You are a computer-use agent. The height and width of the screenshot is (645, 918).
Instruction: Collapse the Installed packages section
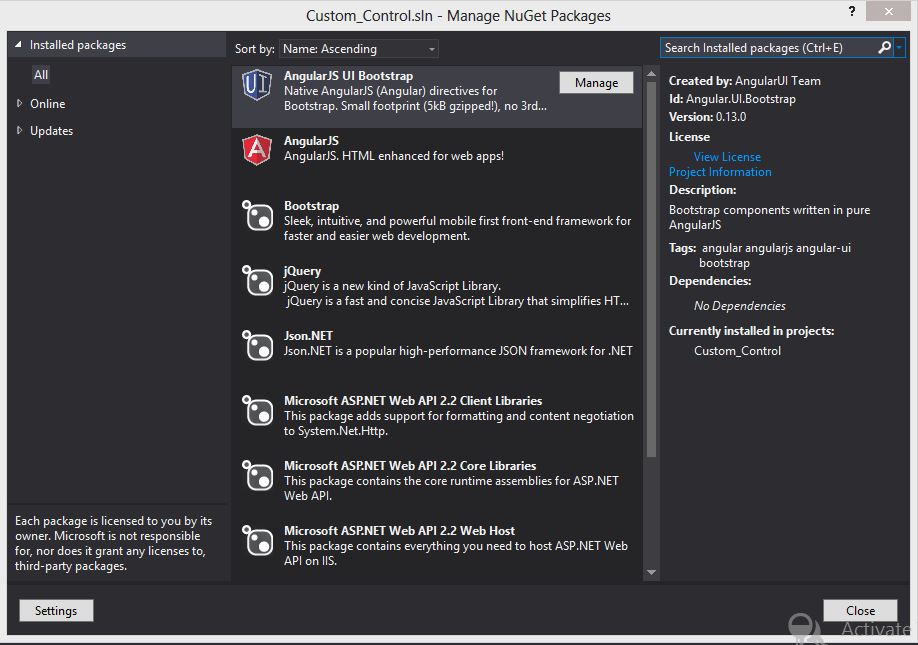pos(18,46)
